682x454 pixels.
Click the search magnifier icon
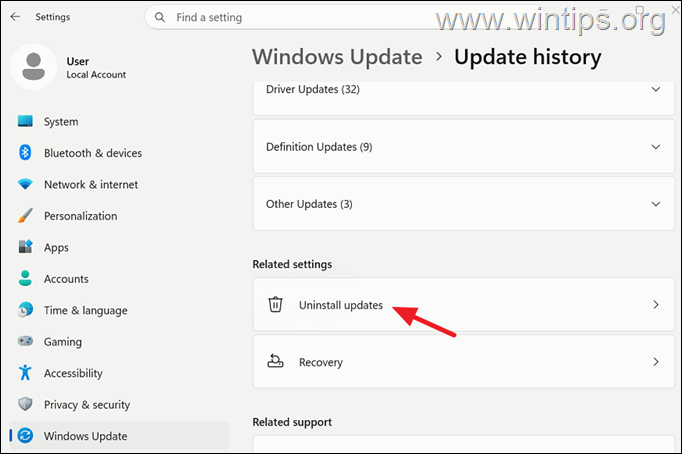160,17
